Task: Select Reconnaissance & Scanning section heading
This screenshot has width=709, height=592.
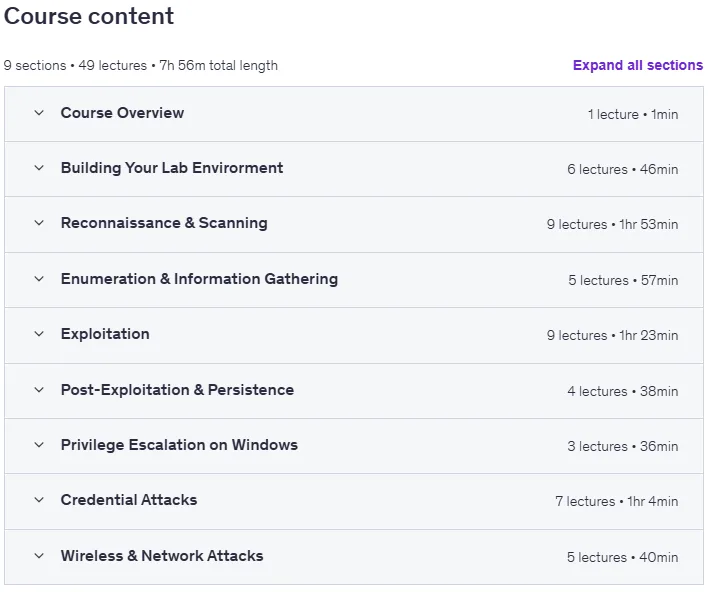Action: click(x=164, y=223)
